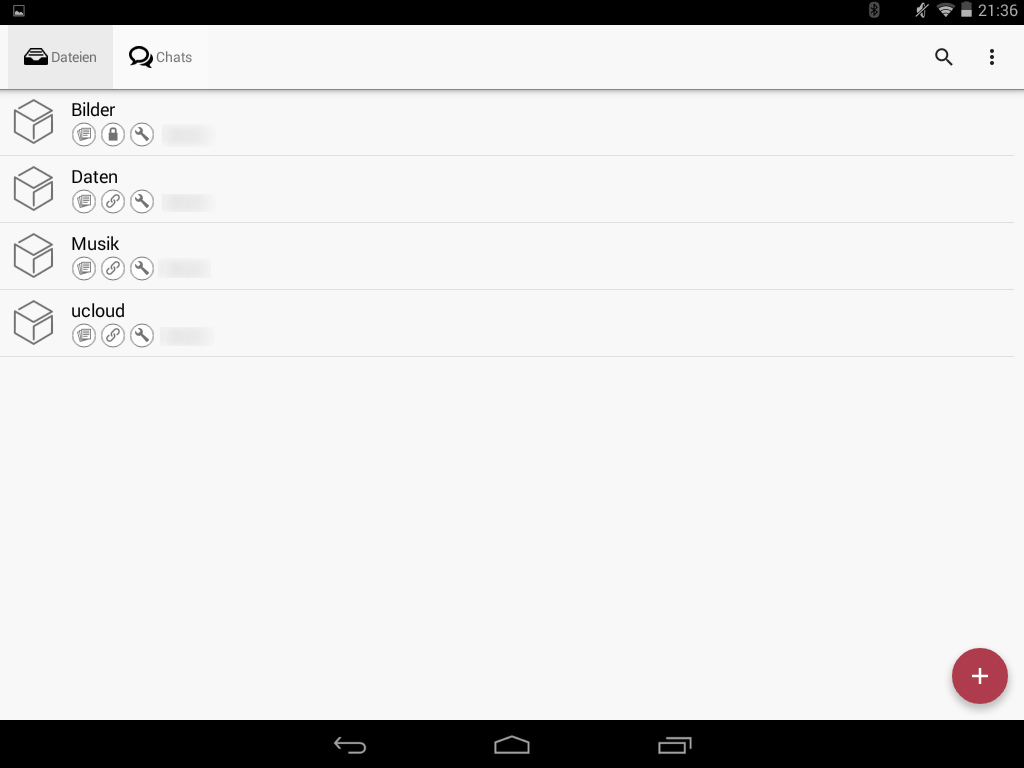The image size is (1024, 768).
Task: Tap the red plus add button
Action: [979, 676]
